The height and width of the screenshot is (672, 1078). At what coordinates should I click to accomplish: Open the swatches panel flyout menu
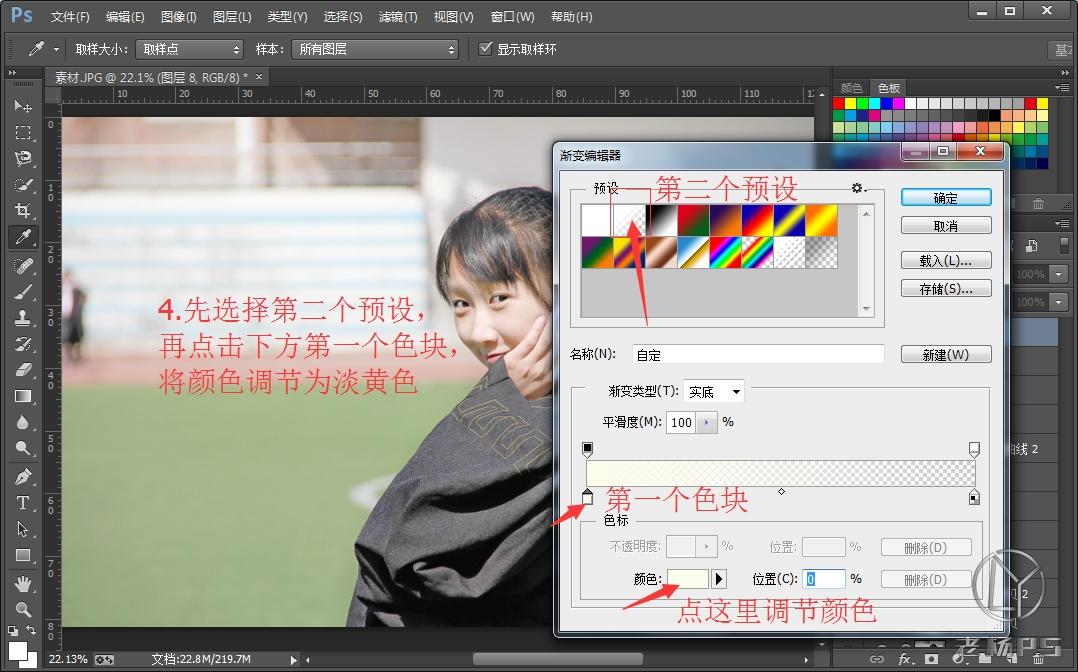click(1062, 87)
